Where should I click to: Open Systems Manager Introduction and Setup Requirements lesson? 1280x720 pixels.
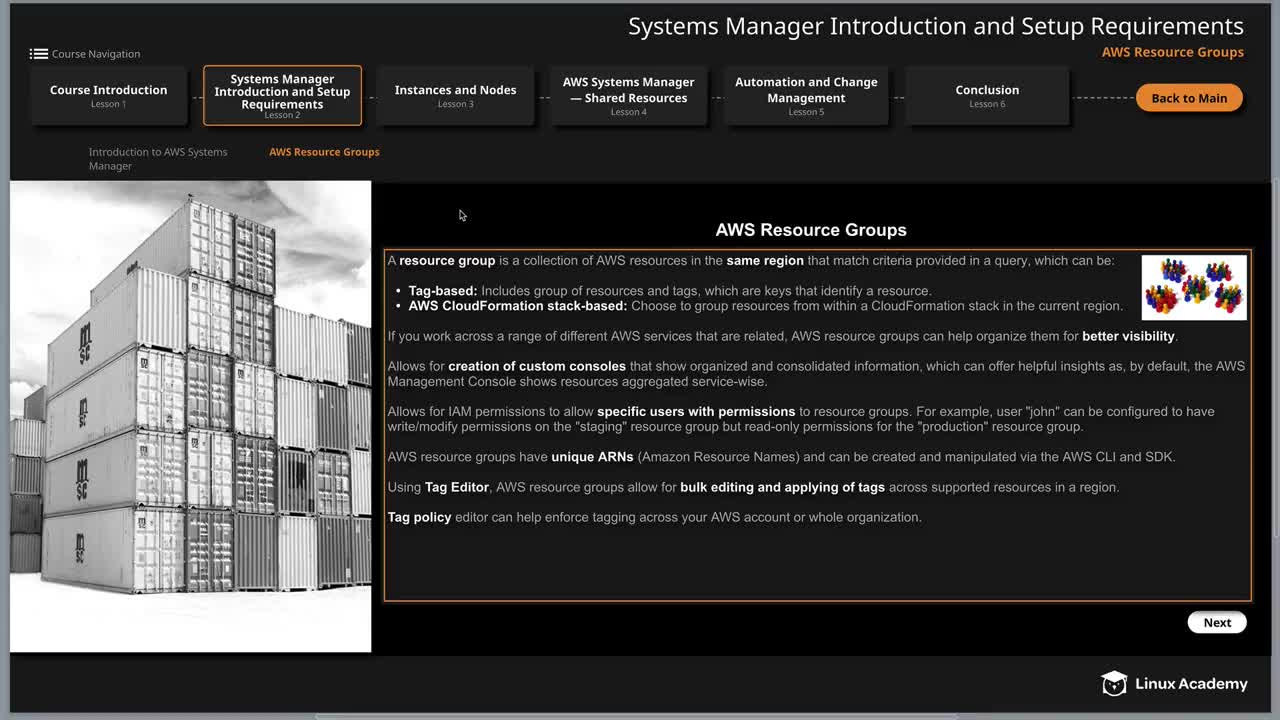(x=282, y=96)
